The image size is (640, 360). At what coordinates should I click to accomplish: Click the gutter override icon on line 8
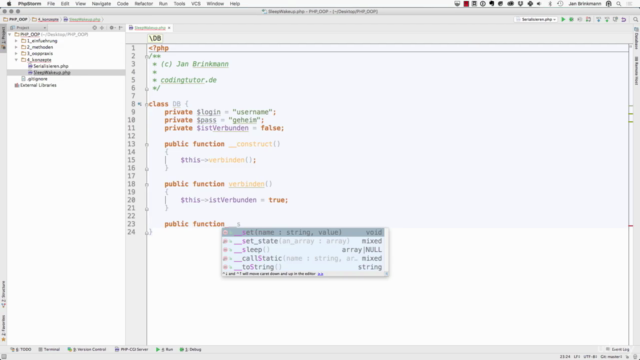[x=140, y=104]
